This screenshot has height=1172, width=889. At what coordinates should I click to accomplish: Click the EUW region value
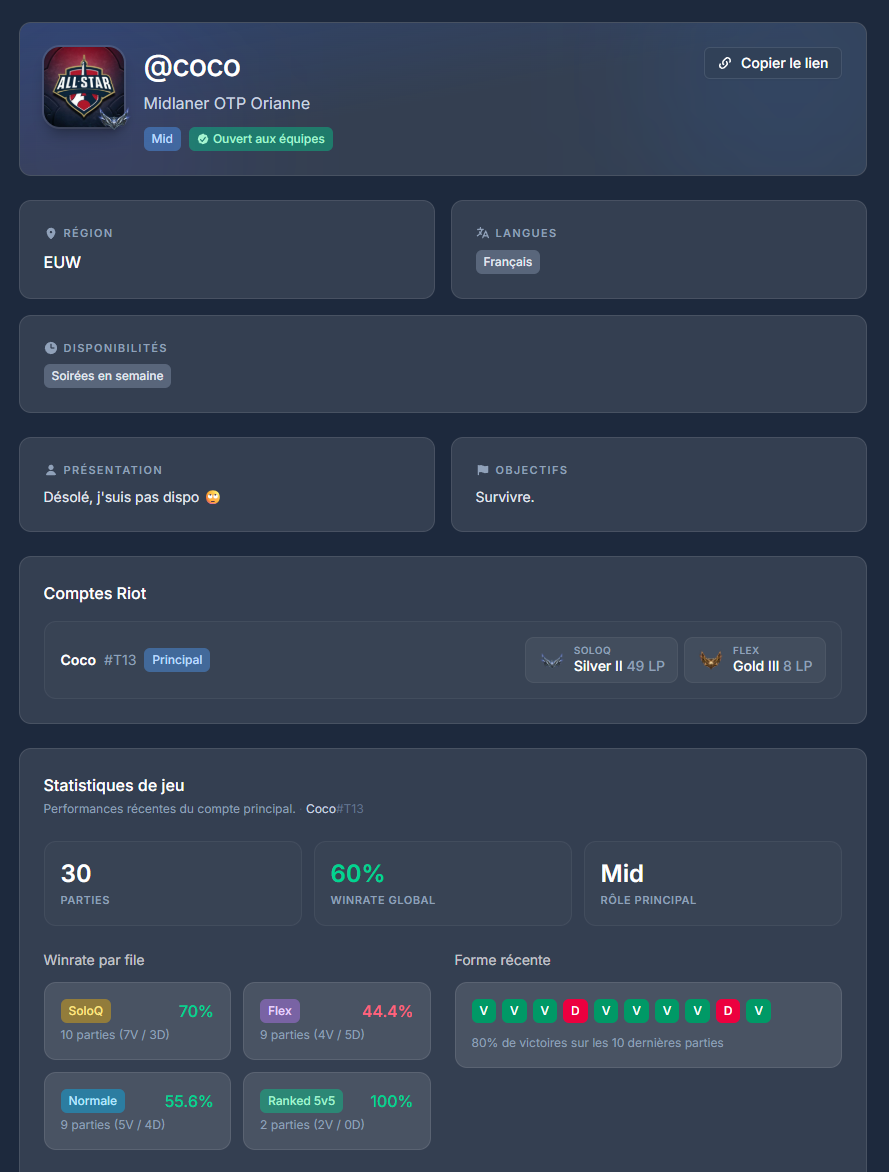point(62,262)
